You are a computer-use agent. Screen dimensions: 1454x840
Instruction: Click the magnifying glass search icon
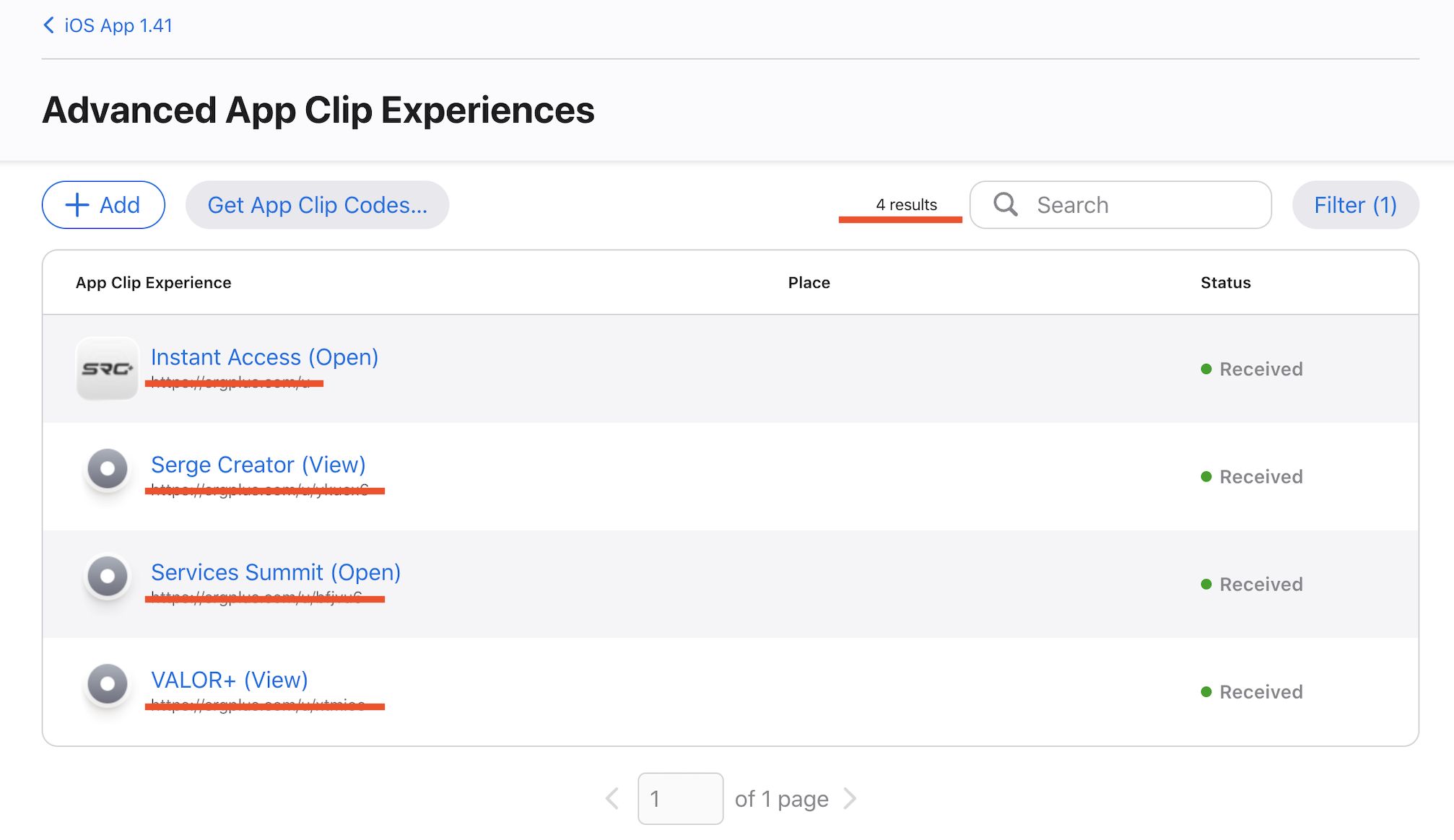(x=1005, y=205)
